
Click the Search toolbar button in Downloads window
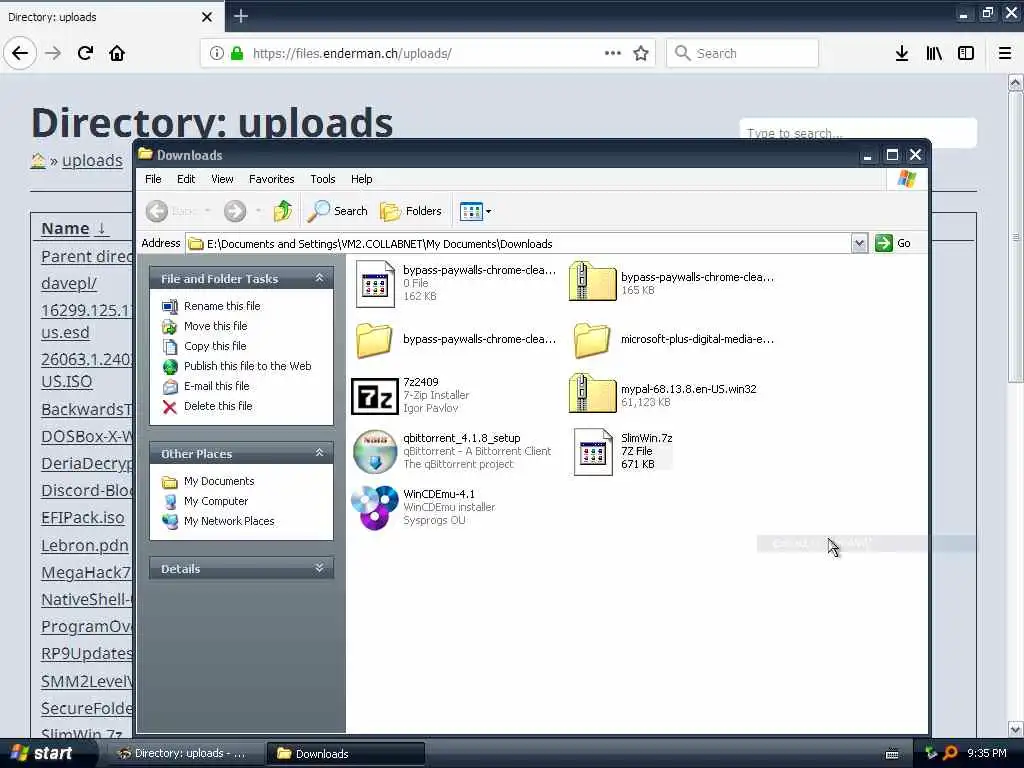(x=338, y=211)
